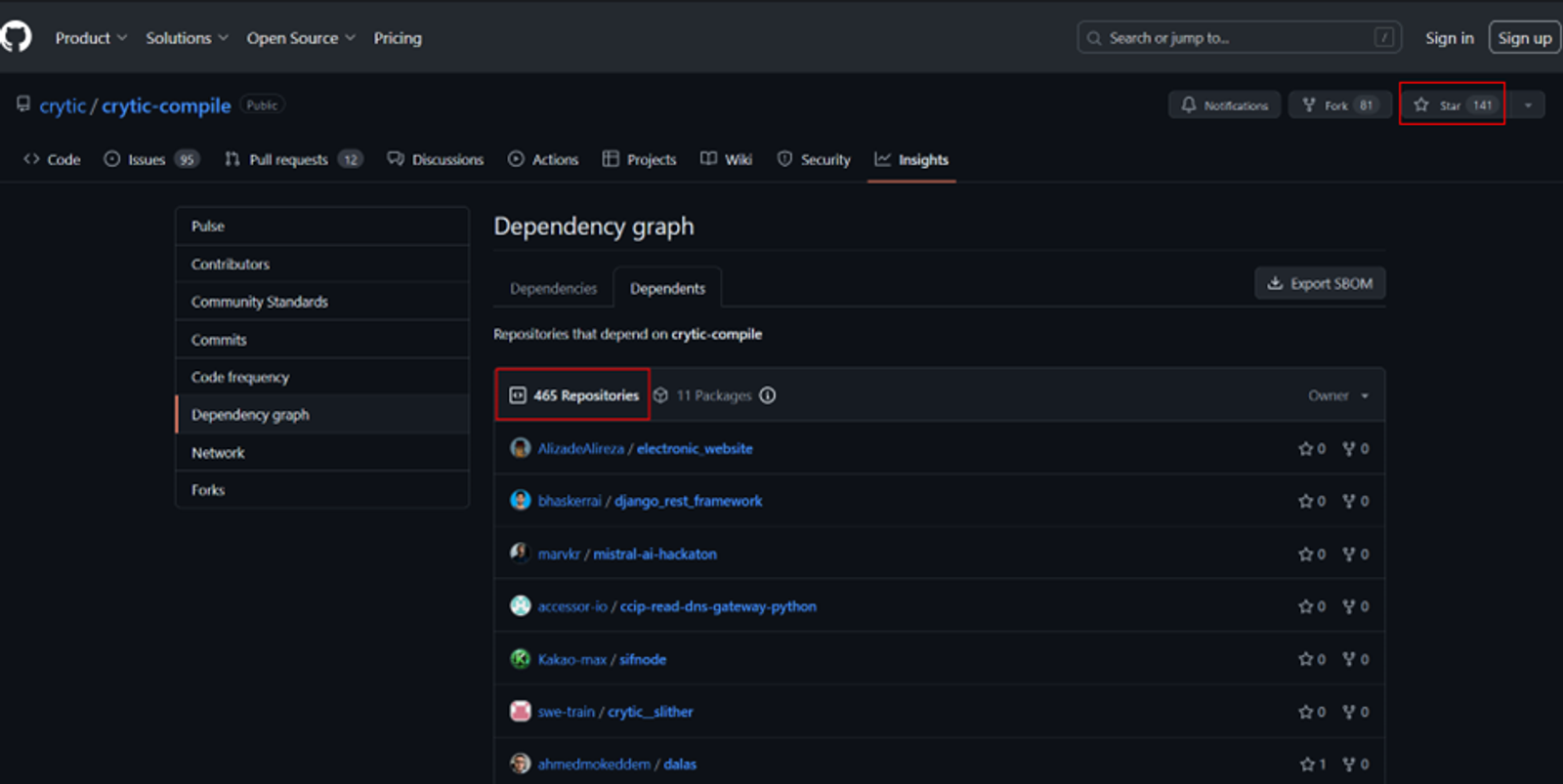Select Pulse in the Insights sidebar

322,226
